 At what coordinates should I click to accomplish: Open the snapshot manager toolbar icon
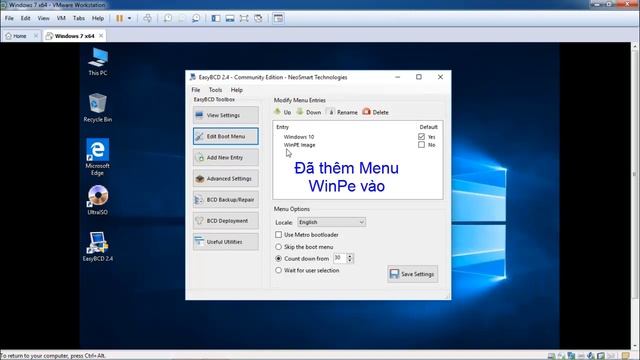click(x=196, y=18)
